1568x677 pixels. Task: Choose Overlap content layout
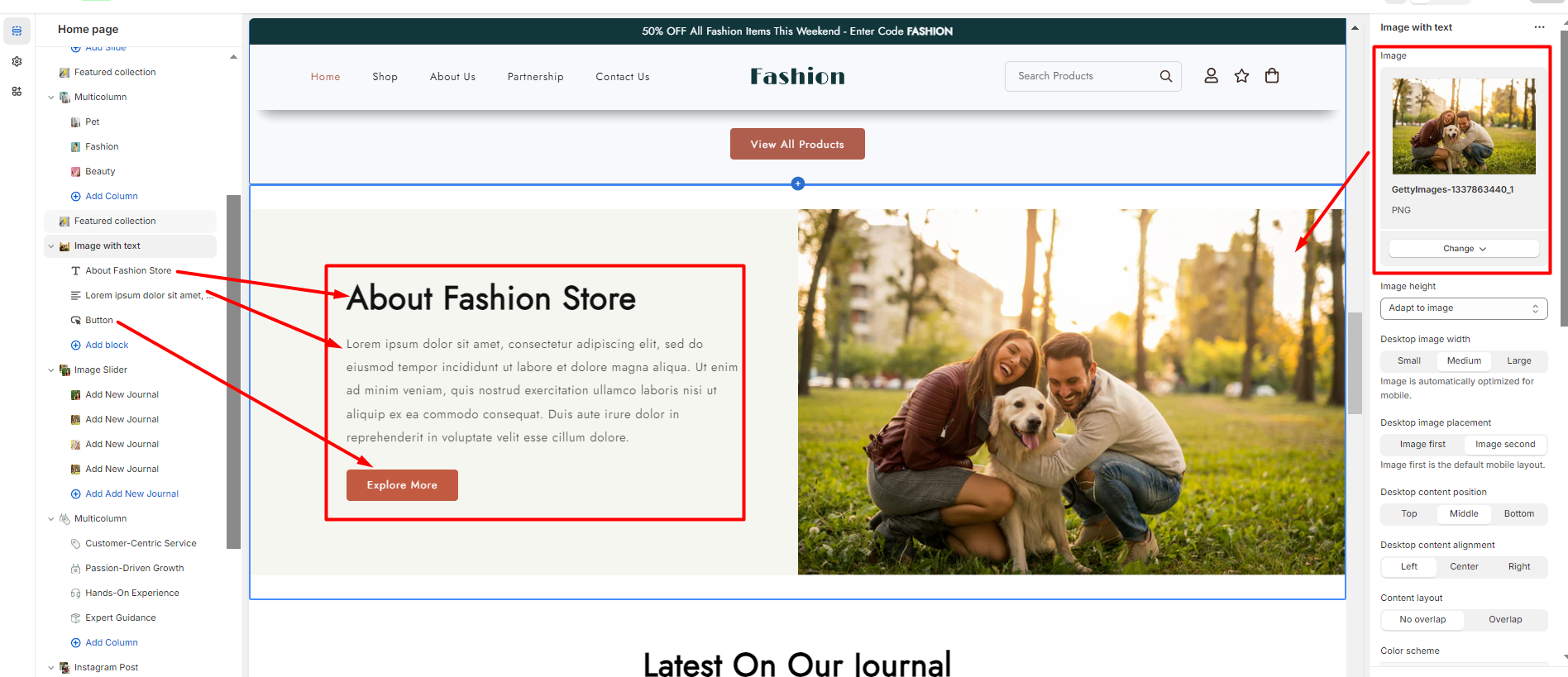(x=1505, y=619)
